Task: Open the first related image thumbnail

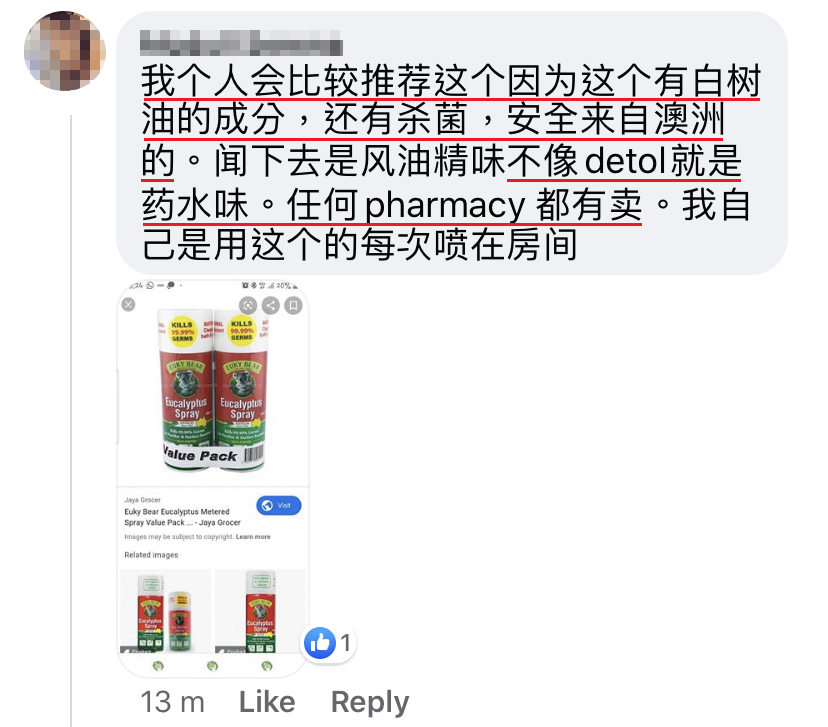Action: click(x=165, y=611)
